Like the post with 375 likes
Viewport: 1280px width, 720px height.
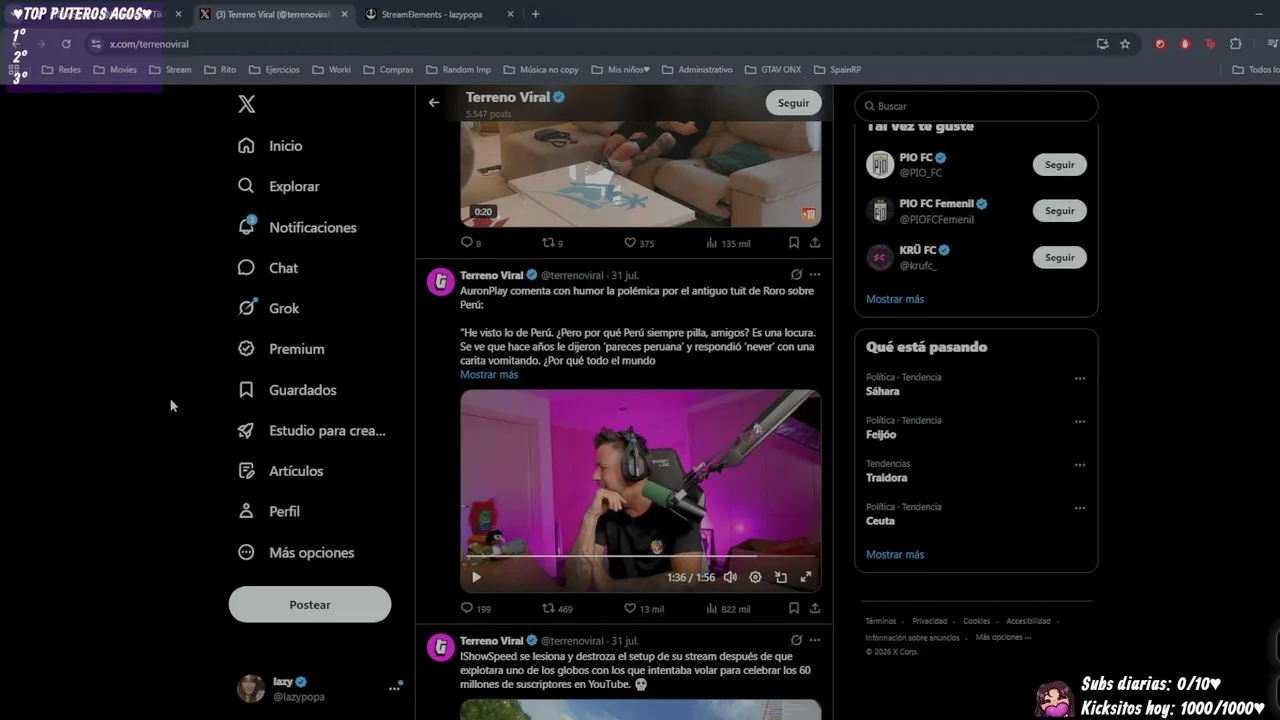(639, 242)
